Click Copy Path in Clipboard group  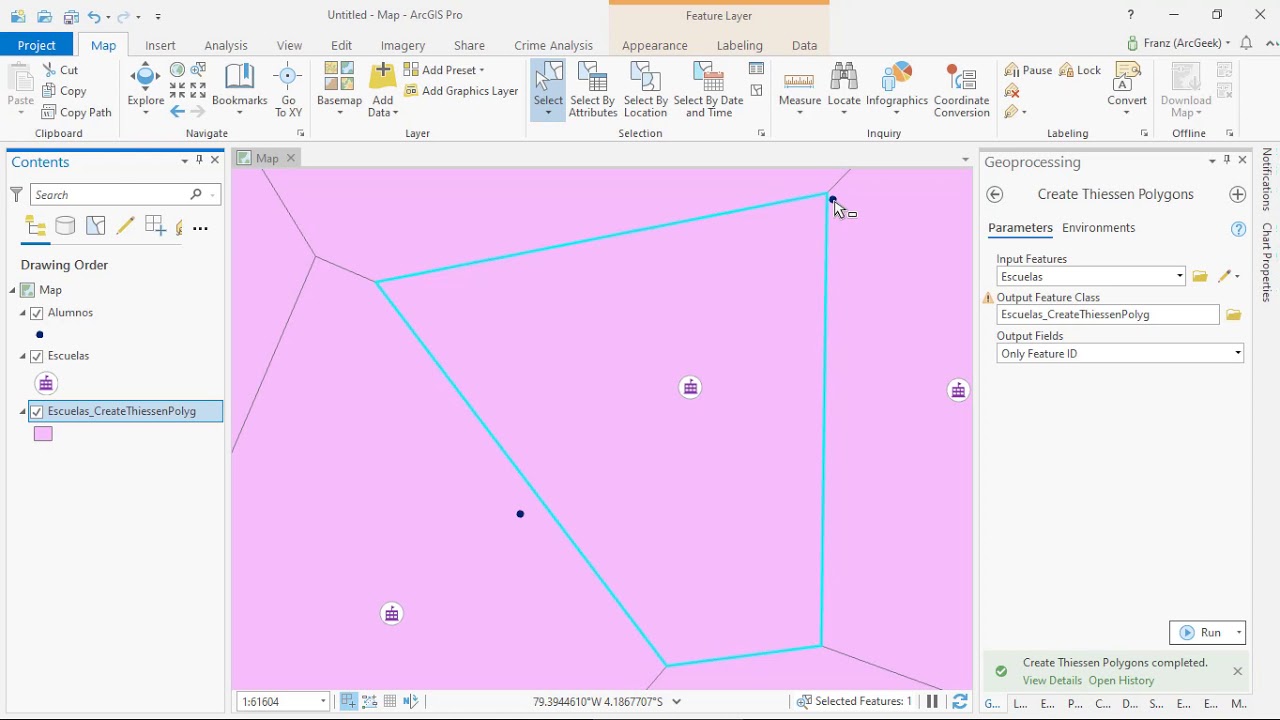click(77, 112)
